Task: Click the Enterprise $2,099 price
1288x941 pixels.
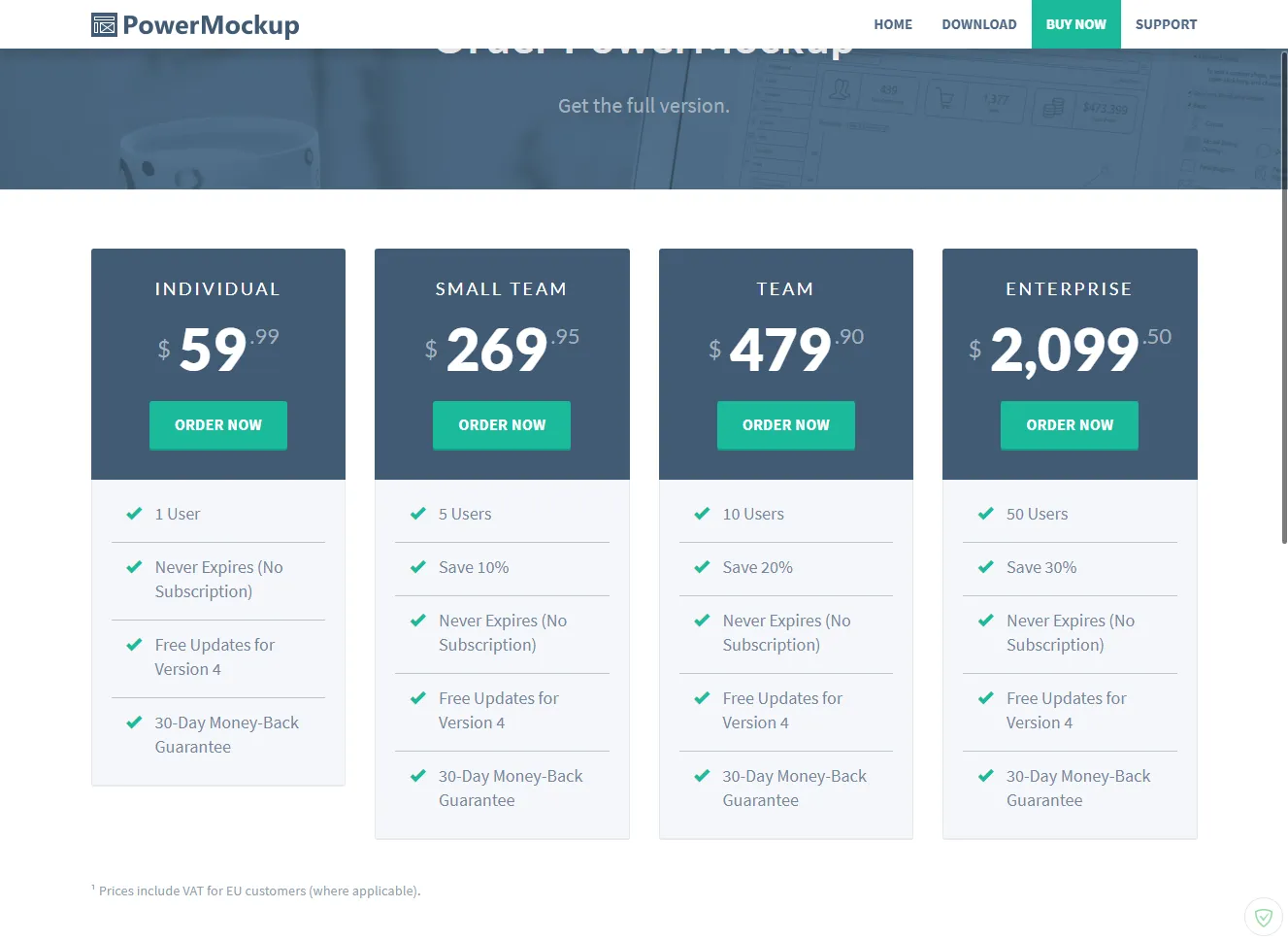Action: click(1065, 350)
